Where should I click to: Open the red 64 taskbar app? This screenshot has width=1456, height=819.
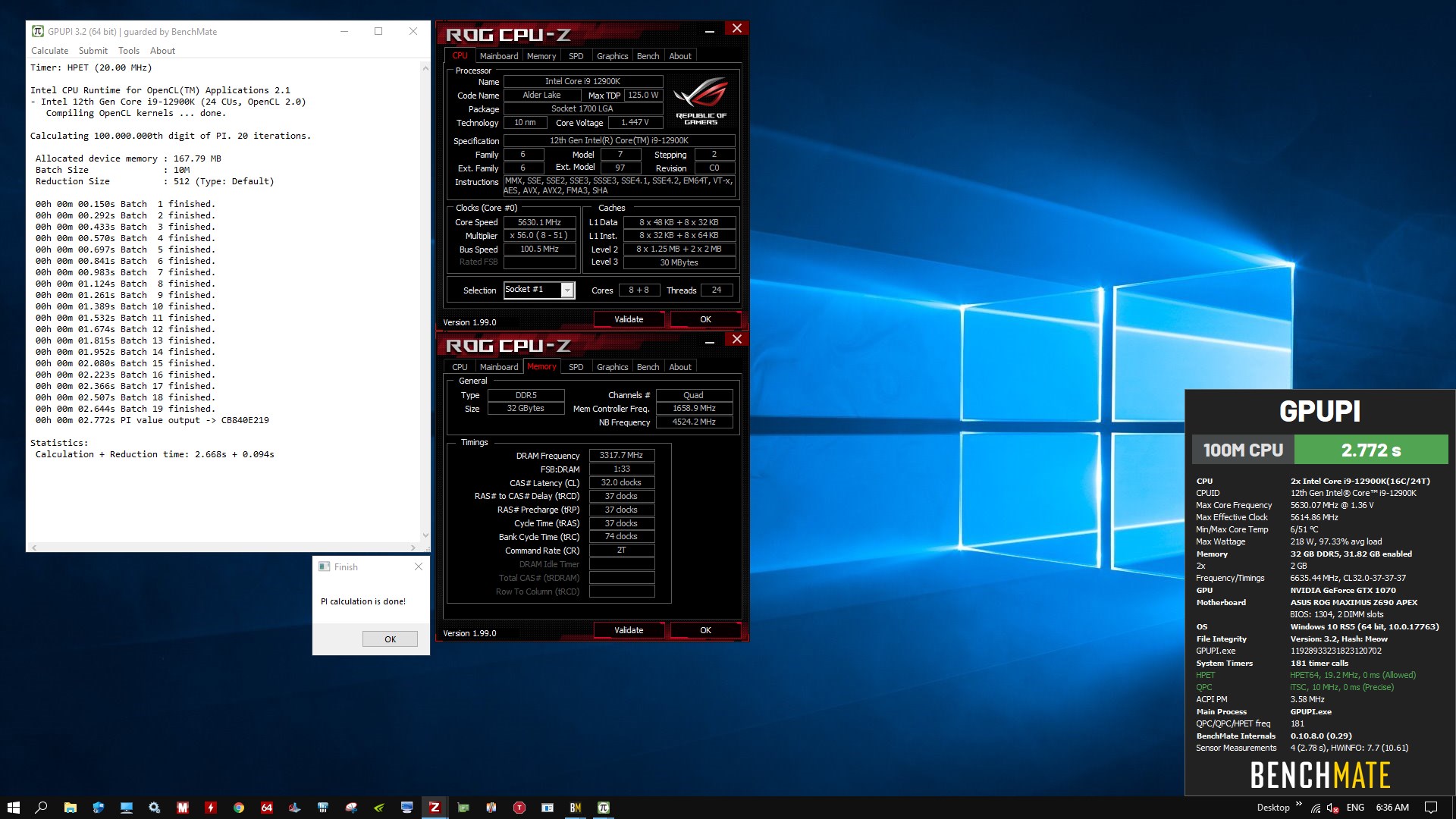point(266,808)
